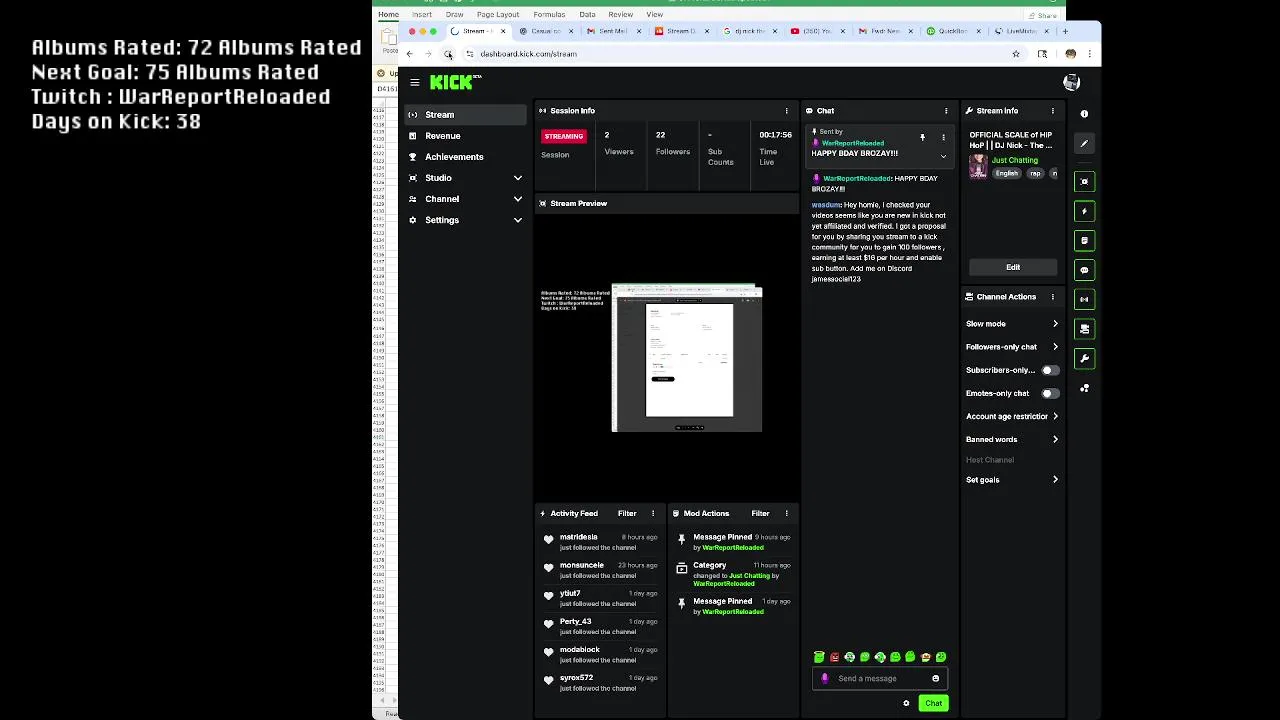The image size is (1280, 720).
Task: Expand the Channel sidebar section
Action: point(466,199)
